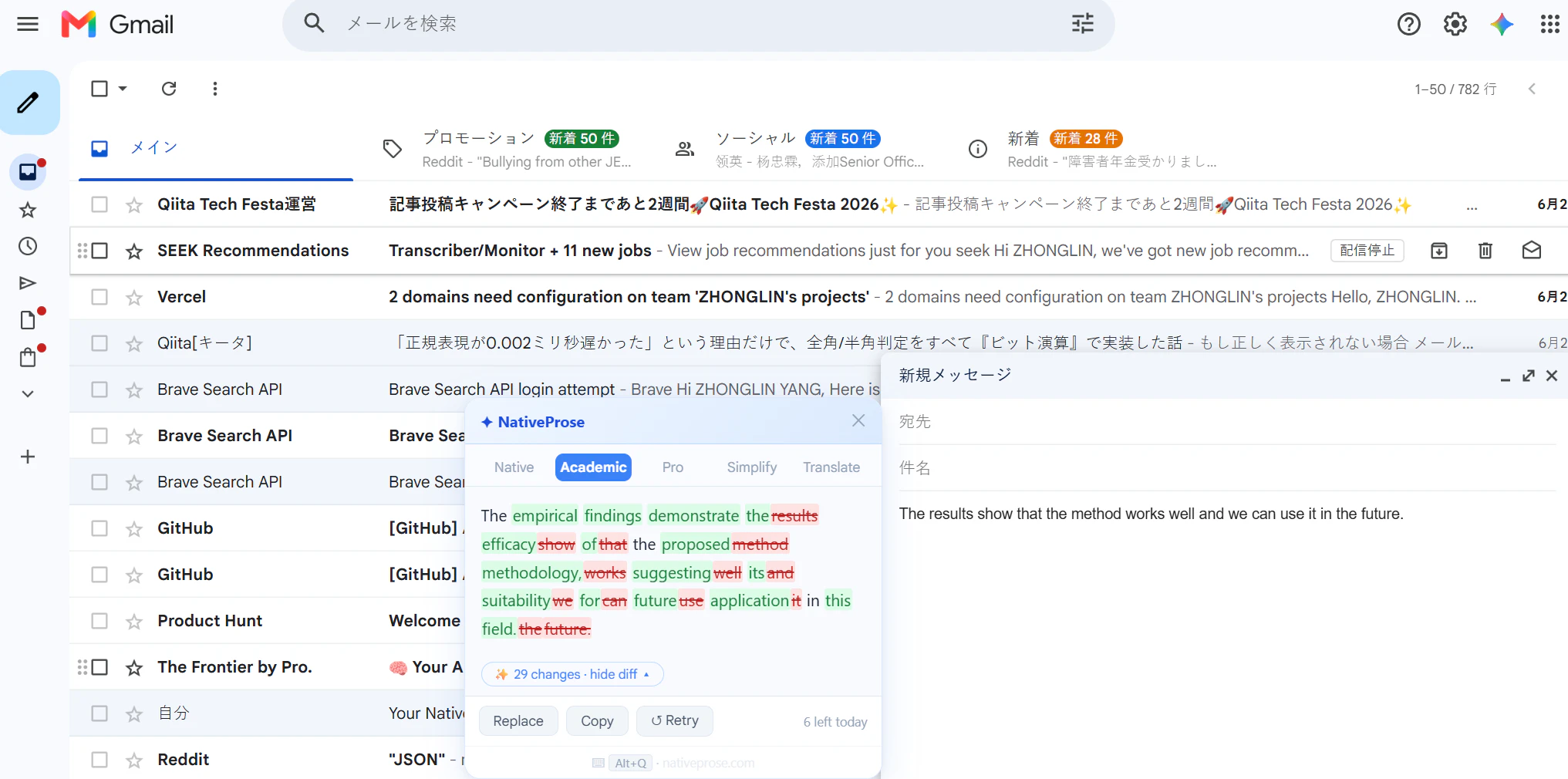The height and width of the screenshot is (779, 1568).
Task: Click the Gmail logo
Action: 117,24
